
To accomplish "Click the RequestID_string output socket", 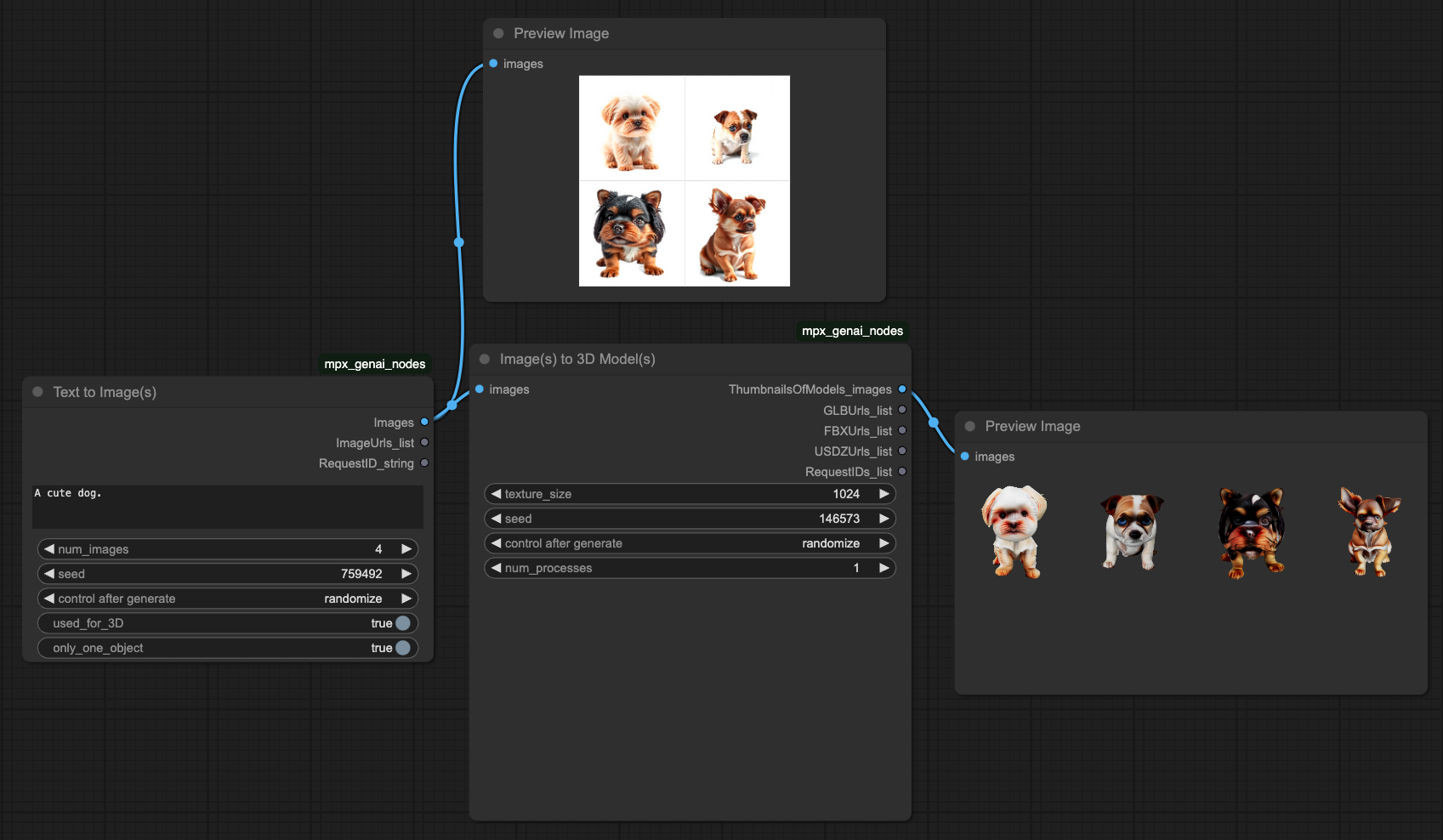I will tap(424, 463).
